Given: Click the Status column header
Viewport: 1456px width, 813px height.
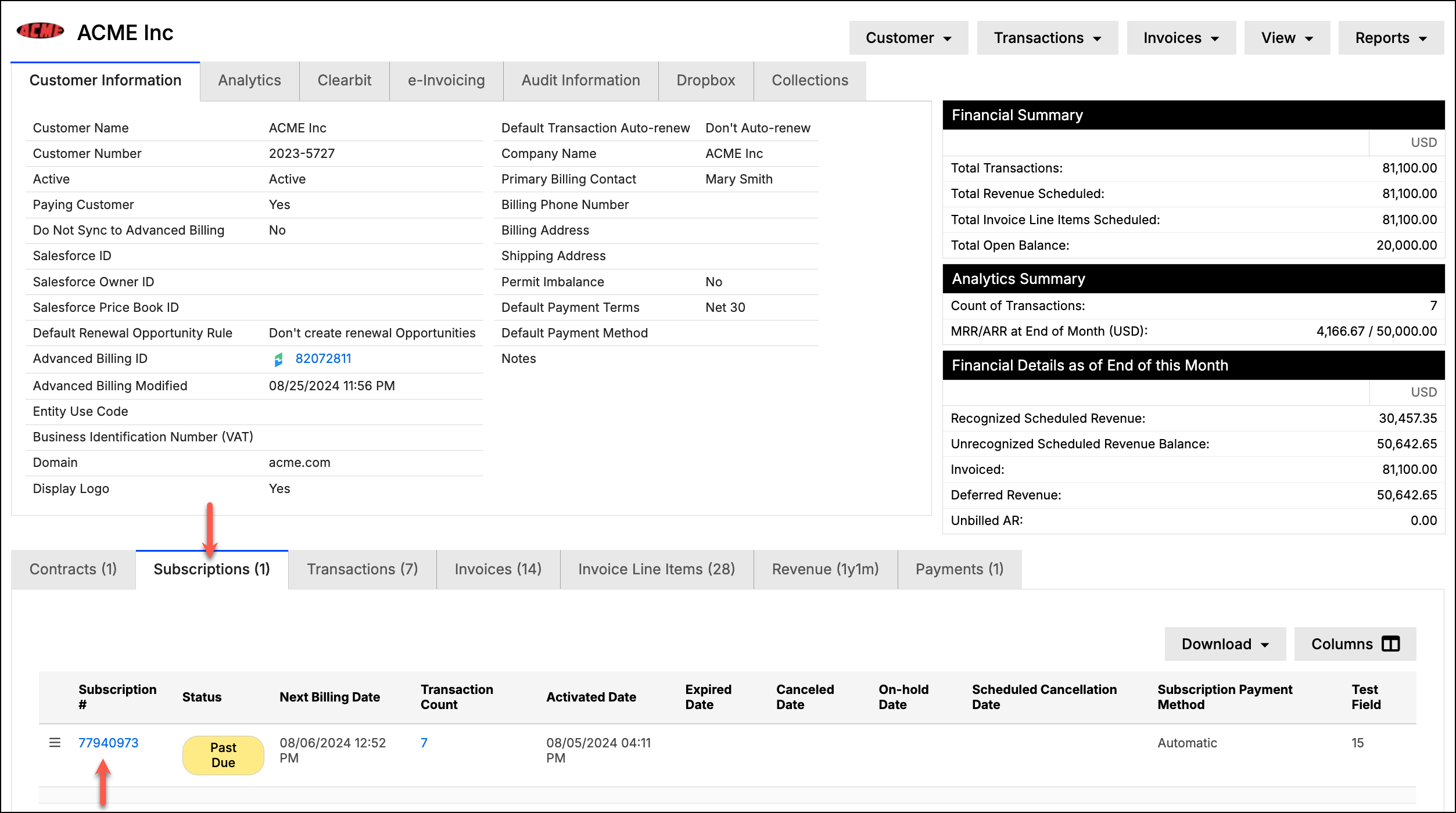Looking at the screenshot, I should (x=202, y=697).
